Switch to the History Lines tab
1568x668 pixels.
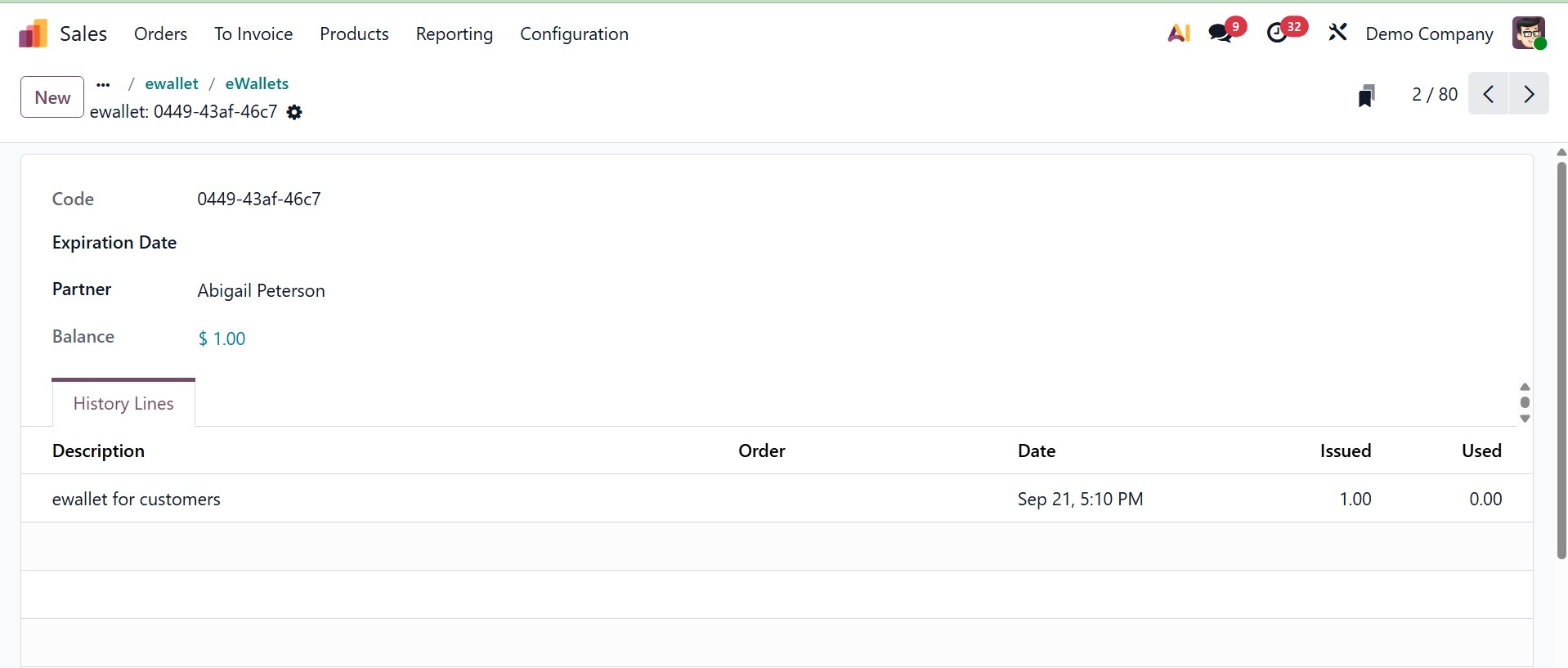point(123,402)
